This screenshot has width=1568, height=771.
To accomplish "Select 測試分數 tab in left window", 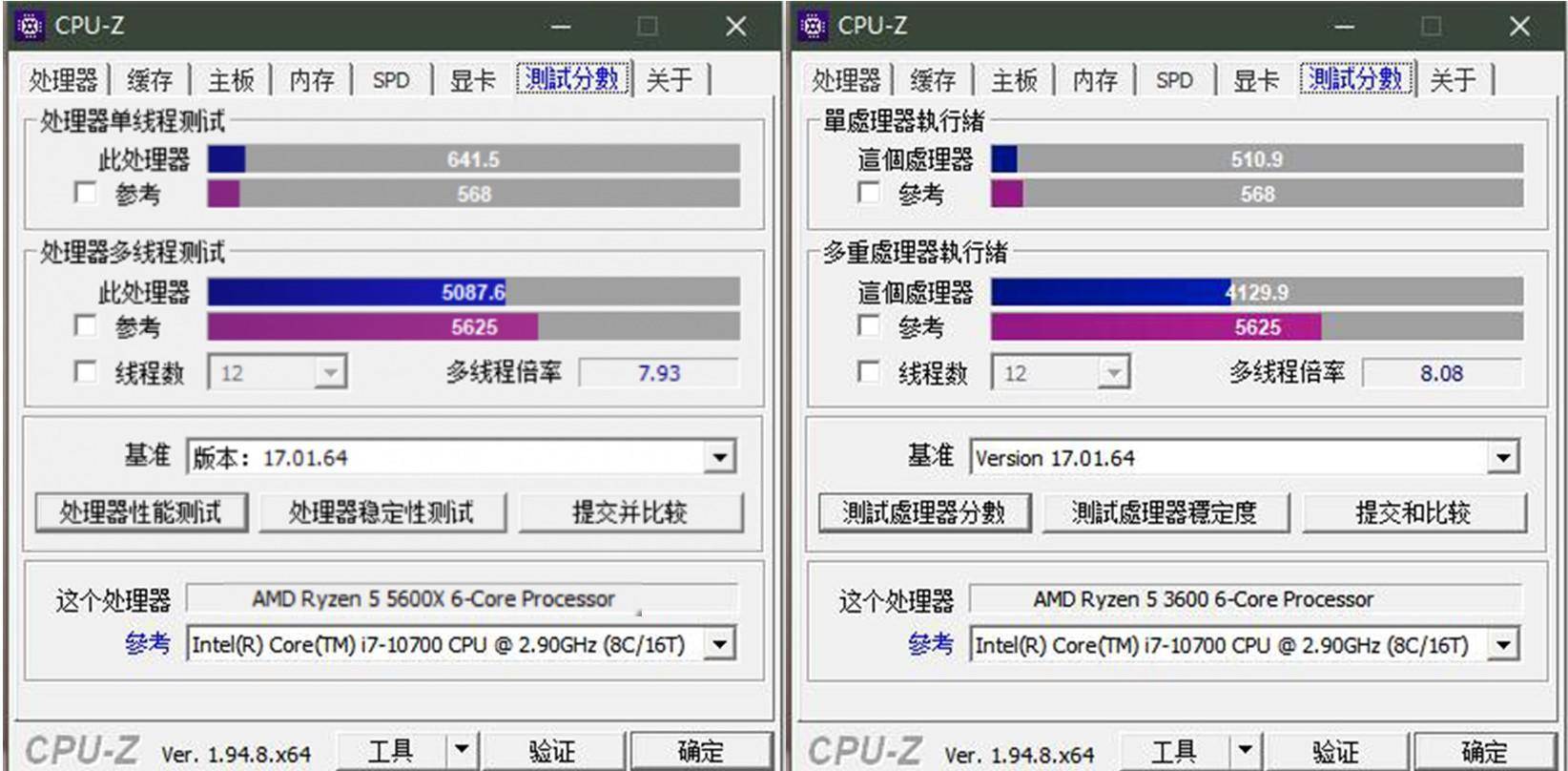I will coord(573,78).
